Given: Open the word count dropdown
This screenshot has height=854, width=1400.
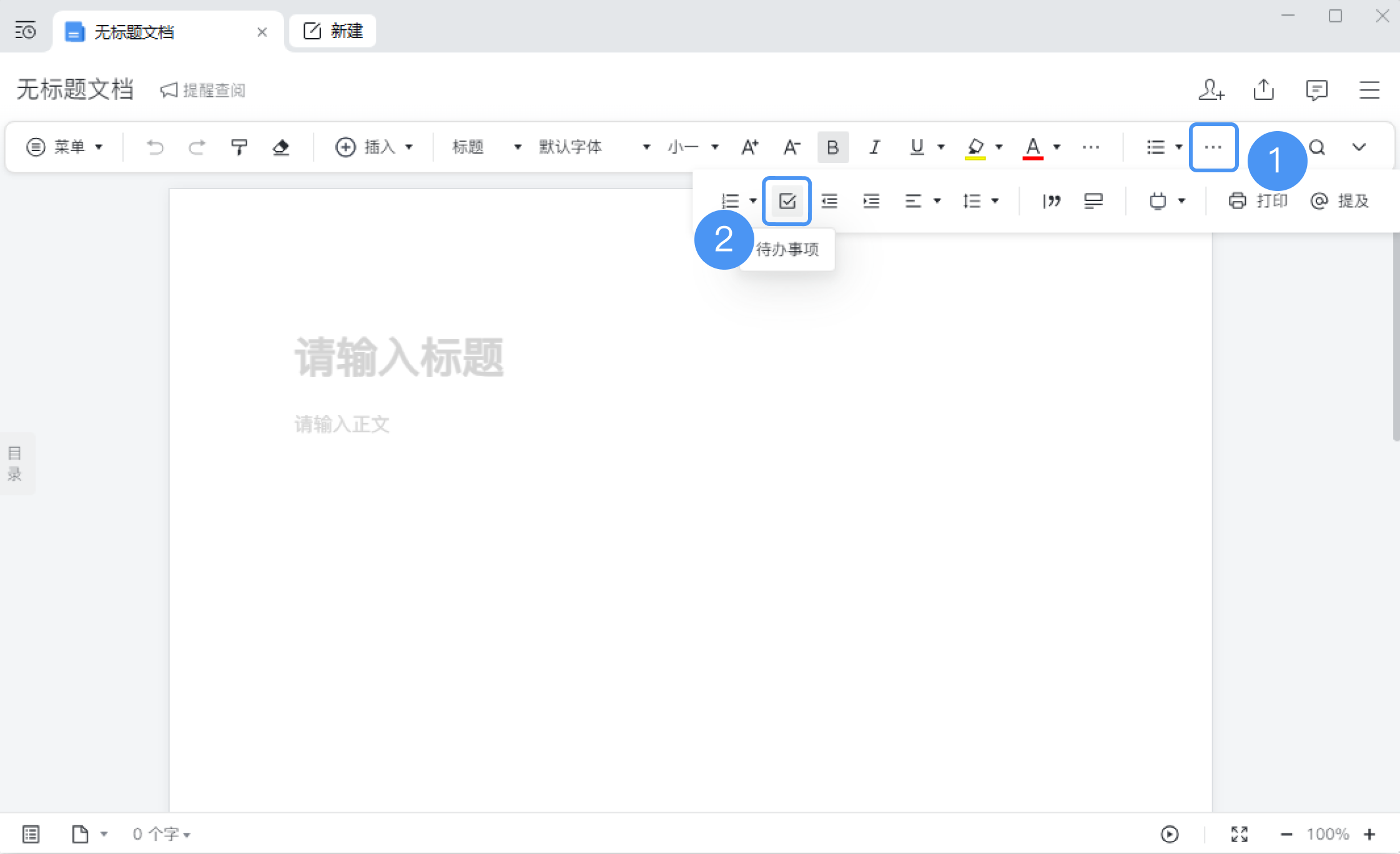Looking at the screenshot, I should tap(162, 834).
